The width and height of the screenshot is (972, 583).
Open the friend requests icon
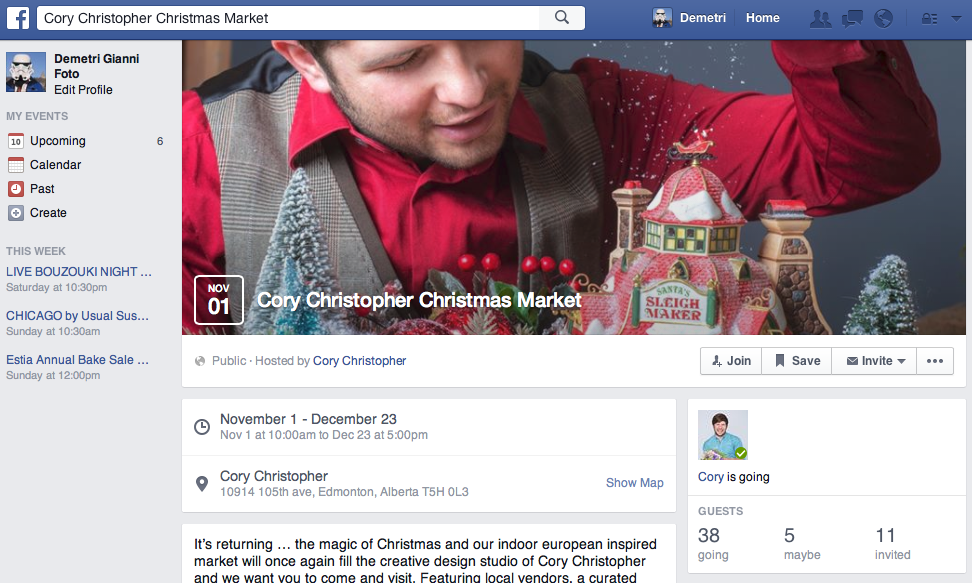820,19
